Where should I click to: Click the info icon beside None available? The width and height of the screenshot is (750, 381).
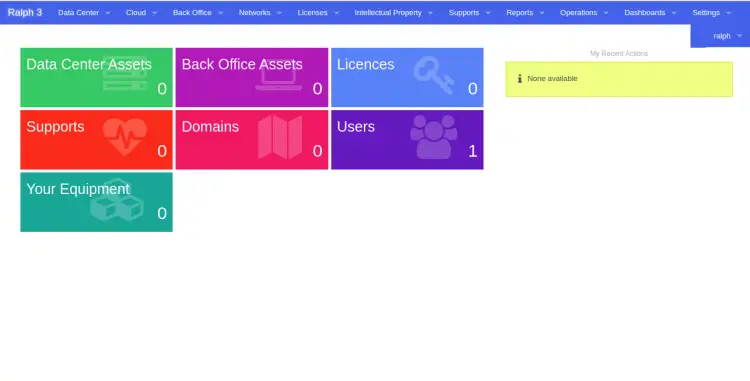coord(519,78)
